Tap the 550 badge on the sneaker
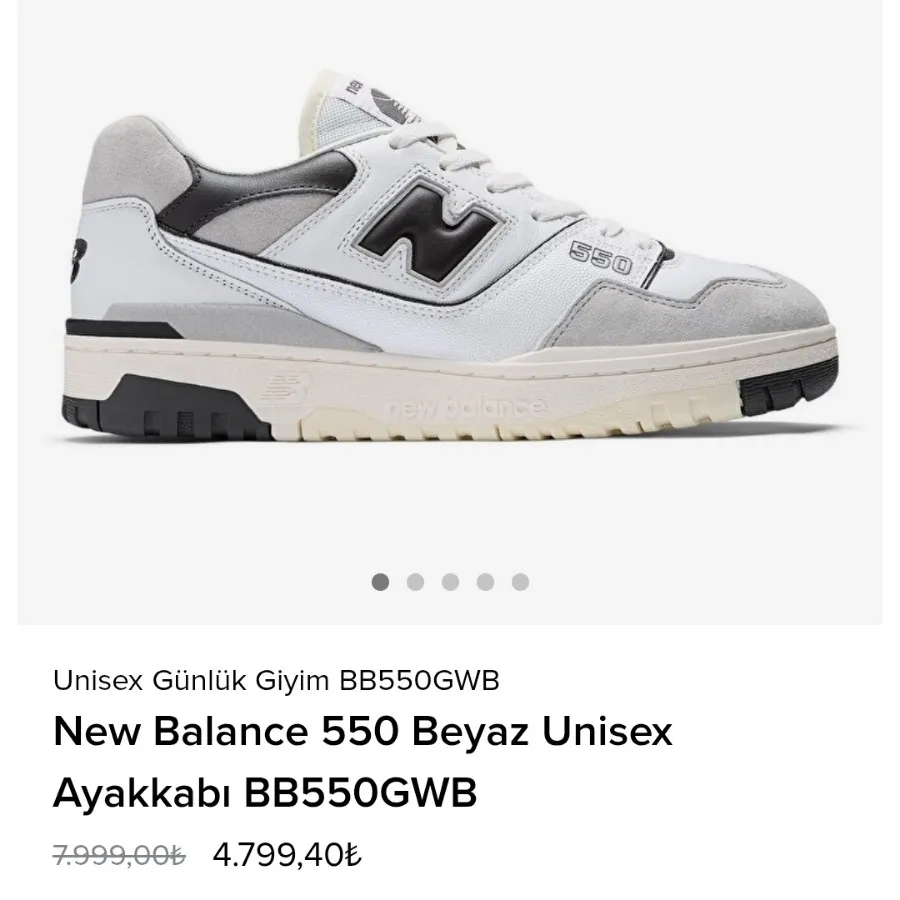Image resolution: width=900 pixels, height=900 pixels. [x=600, y=258]
